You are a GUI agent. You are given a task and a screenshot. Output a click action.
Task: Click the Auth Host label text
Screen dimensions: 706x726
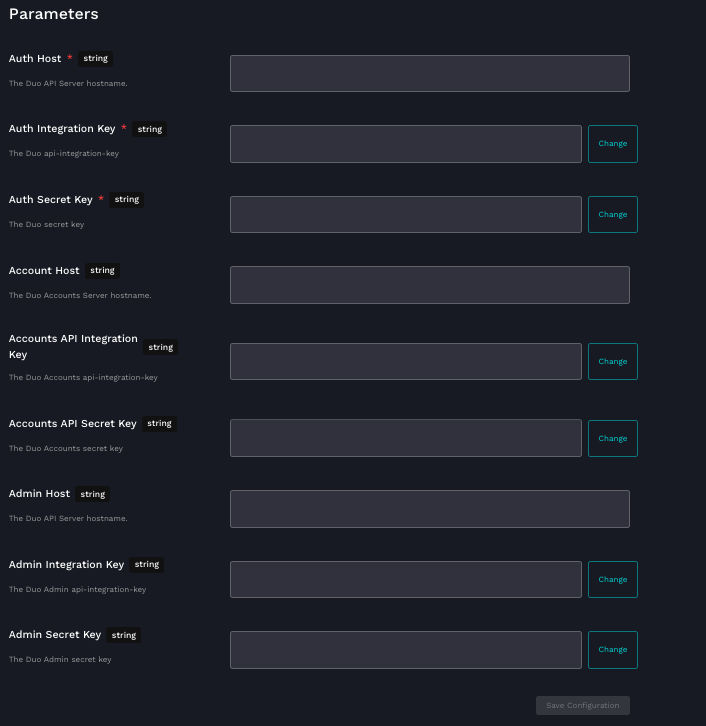pos(35,59)
